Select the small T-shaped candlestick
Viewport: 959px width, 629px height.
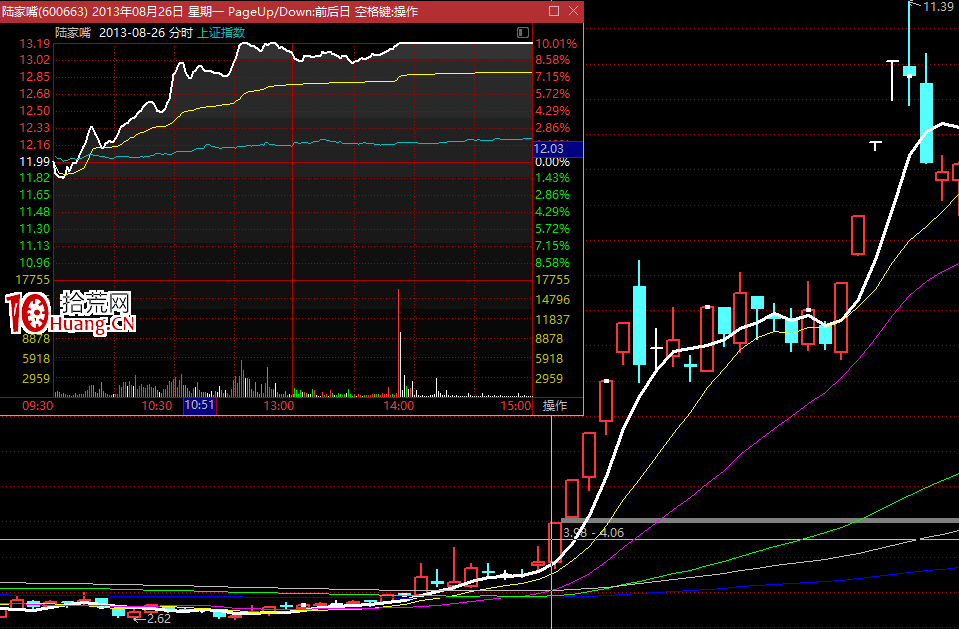pos(876,145)
